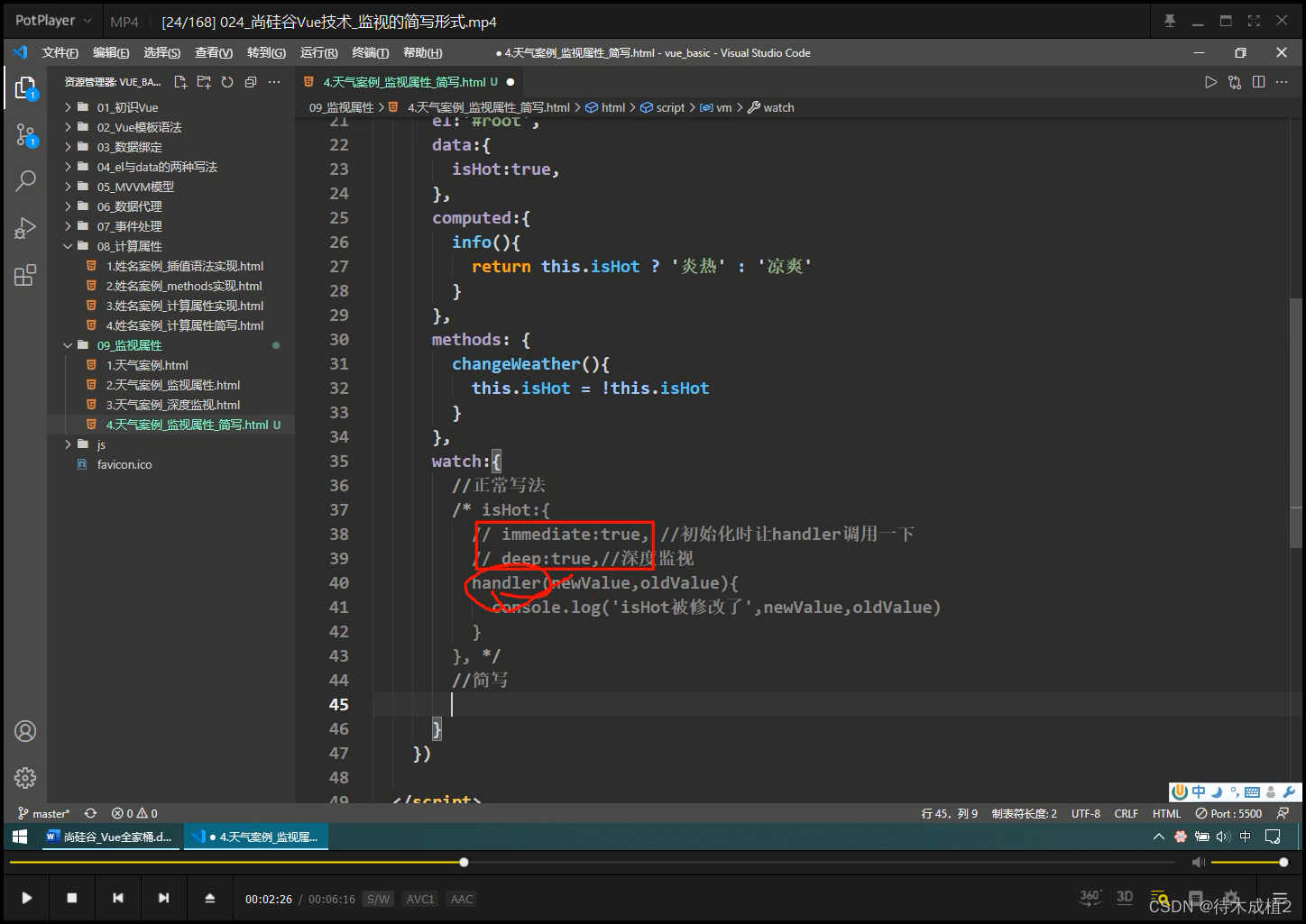Seek using the video progress slider handle
The height and width of the screenshot is (924, 1306).
(464, 863)
